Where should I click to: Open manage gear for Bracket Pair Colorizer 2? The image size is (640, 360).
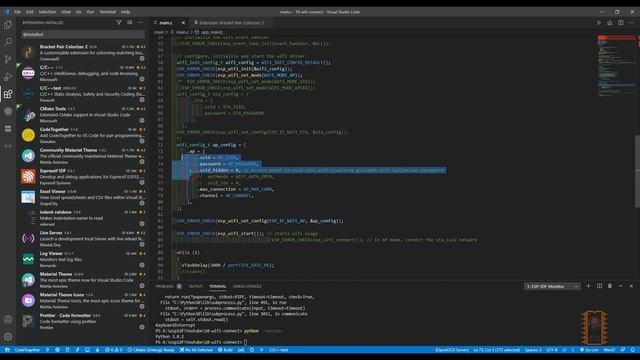click(142, 58)
